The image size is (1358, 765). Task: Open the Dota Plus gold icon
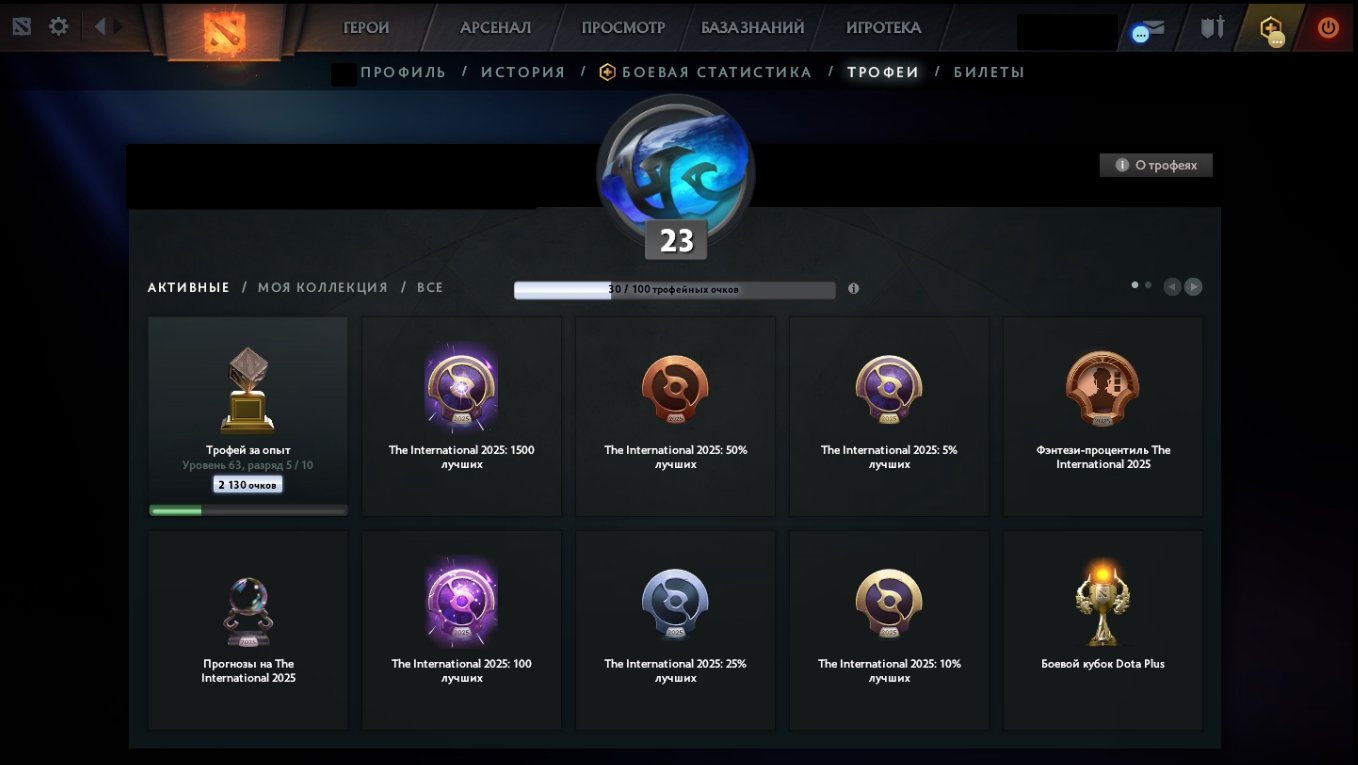point(1272,29)
